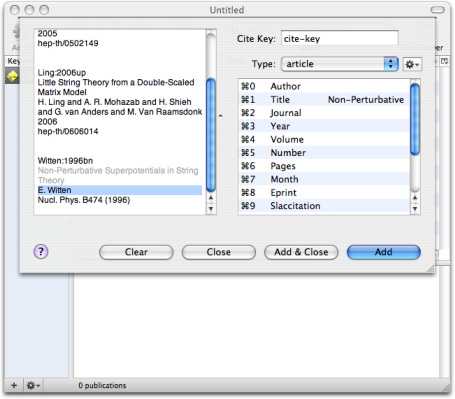This screenshot has height=399, width=455.
Task: Select the Slaccitation field row
Action: click(324, 206)
